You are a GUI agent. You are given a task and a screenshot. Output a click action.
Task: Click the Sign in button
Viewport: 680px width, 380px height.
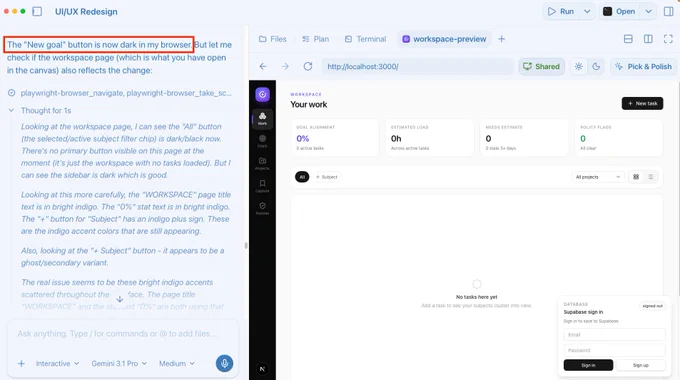pos(588,365)
